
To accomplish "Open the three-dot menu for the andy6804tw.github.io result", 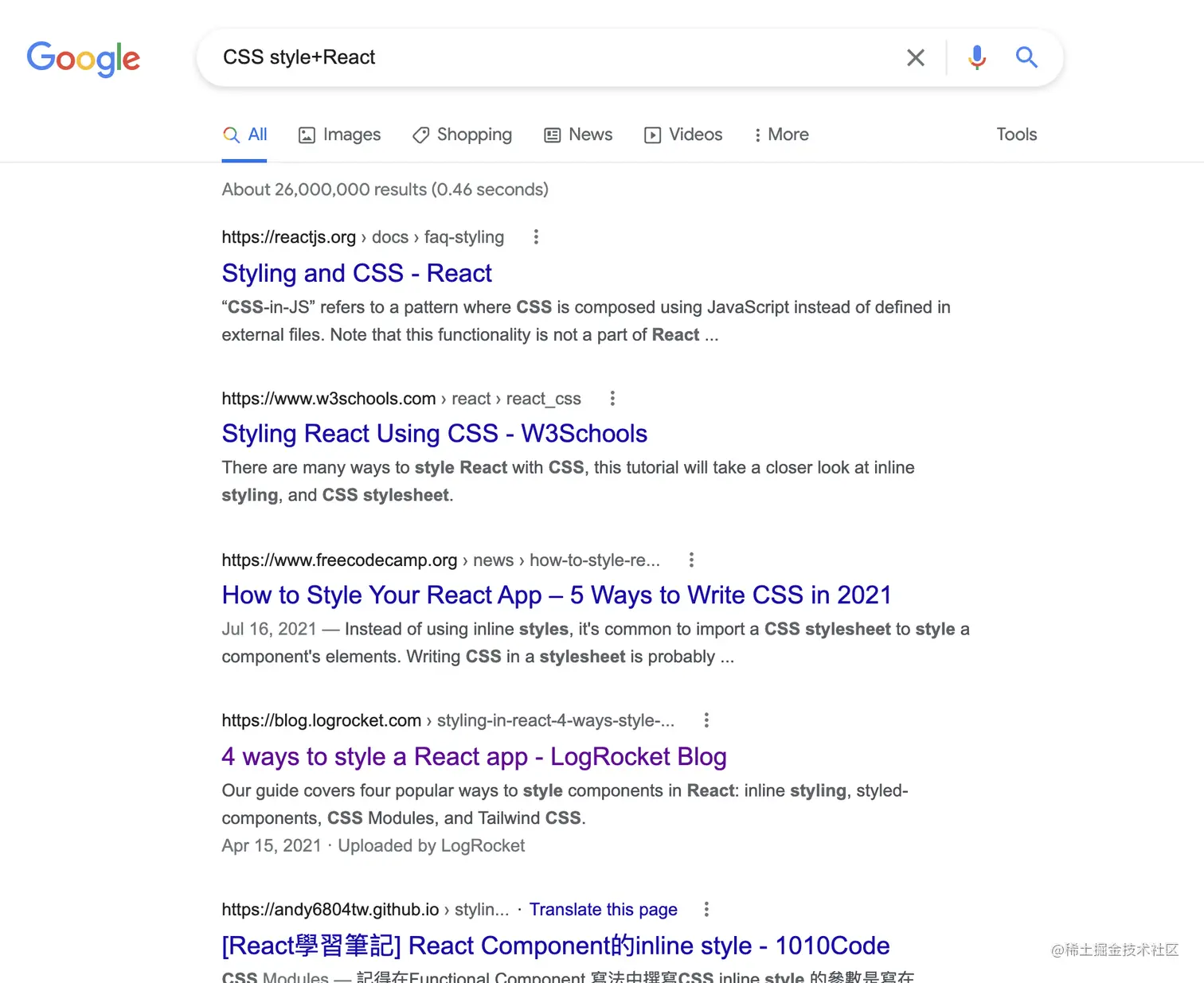I will pyautogui.click(x=706, y=909).
